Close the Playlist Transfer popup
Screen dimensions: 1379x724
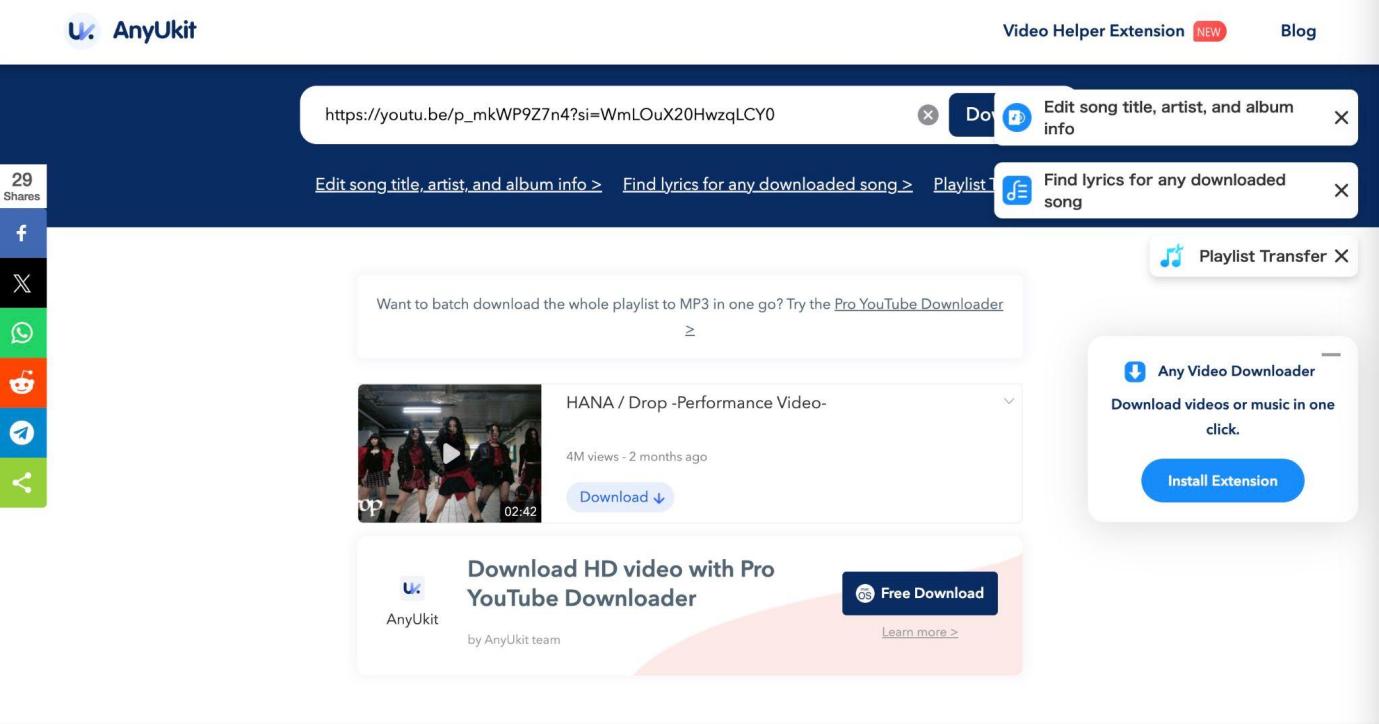pos(1341,256)
